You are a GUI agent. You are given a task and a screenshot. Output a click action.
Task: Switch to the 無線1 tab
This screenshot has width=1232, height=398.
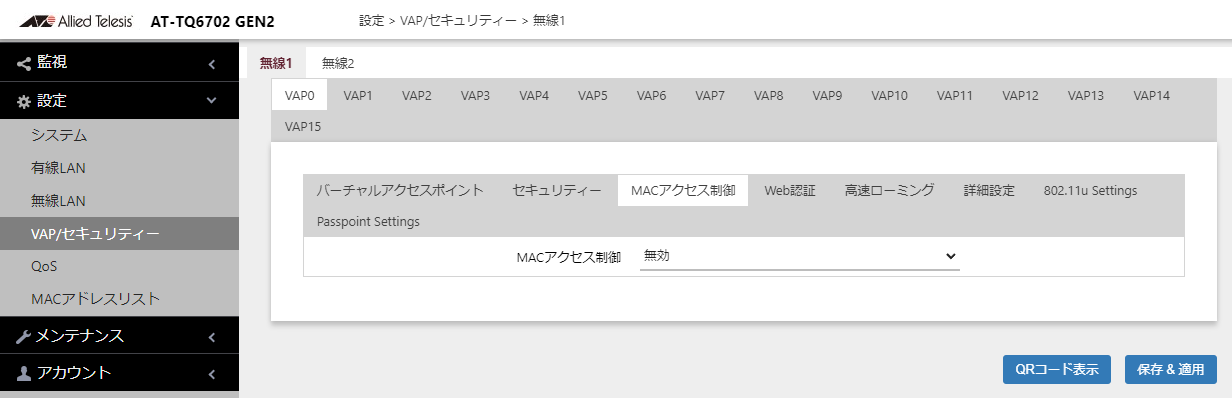[276, 63]
